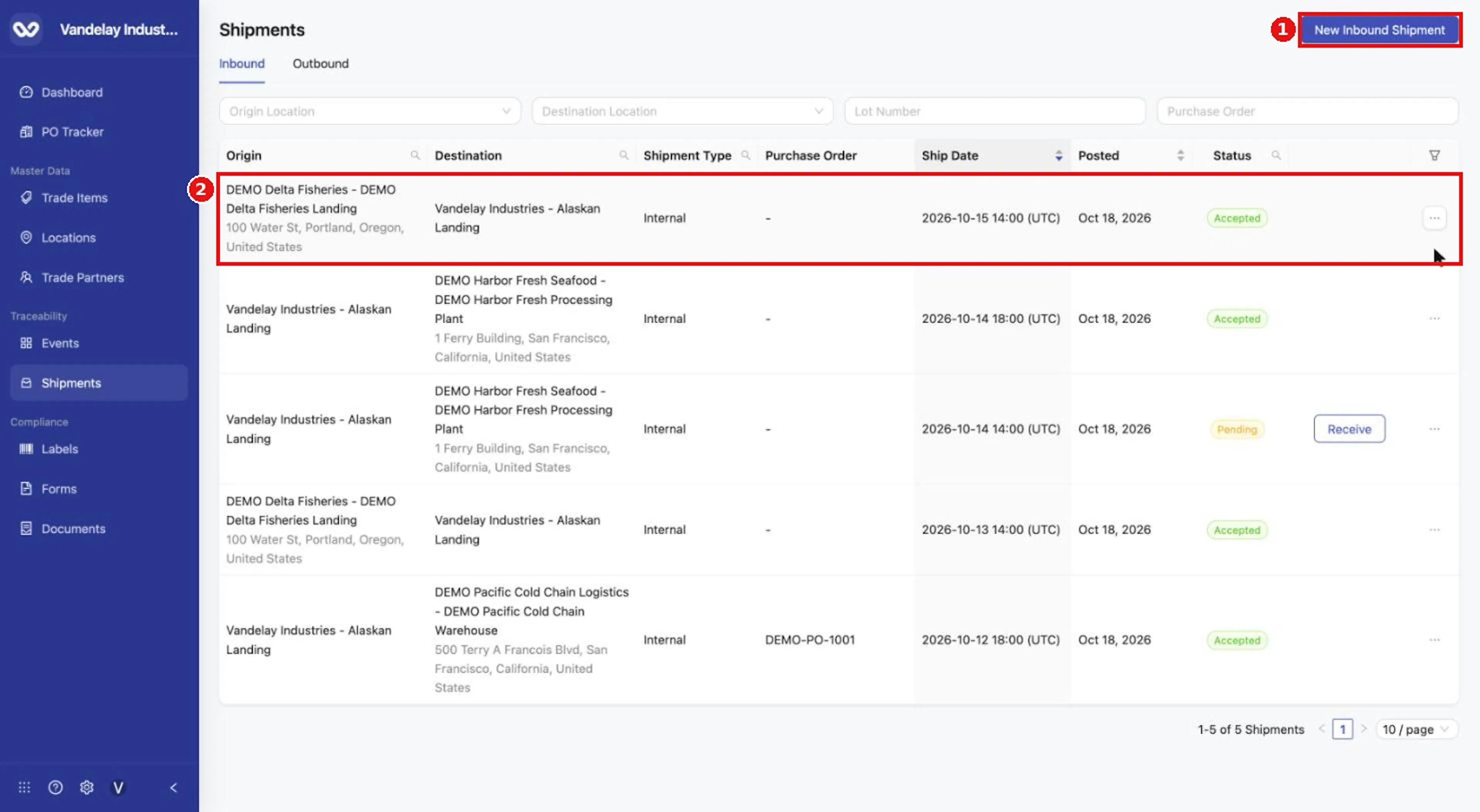Click the Receive button for the Pending shipment
Image resolution: width=1480 pixels, height=812 pixels.
[1349, 429]
